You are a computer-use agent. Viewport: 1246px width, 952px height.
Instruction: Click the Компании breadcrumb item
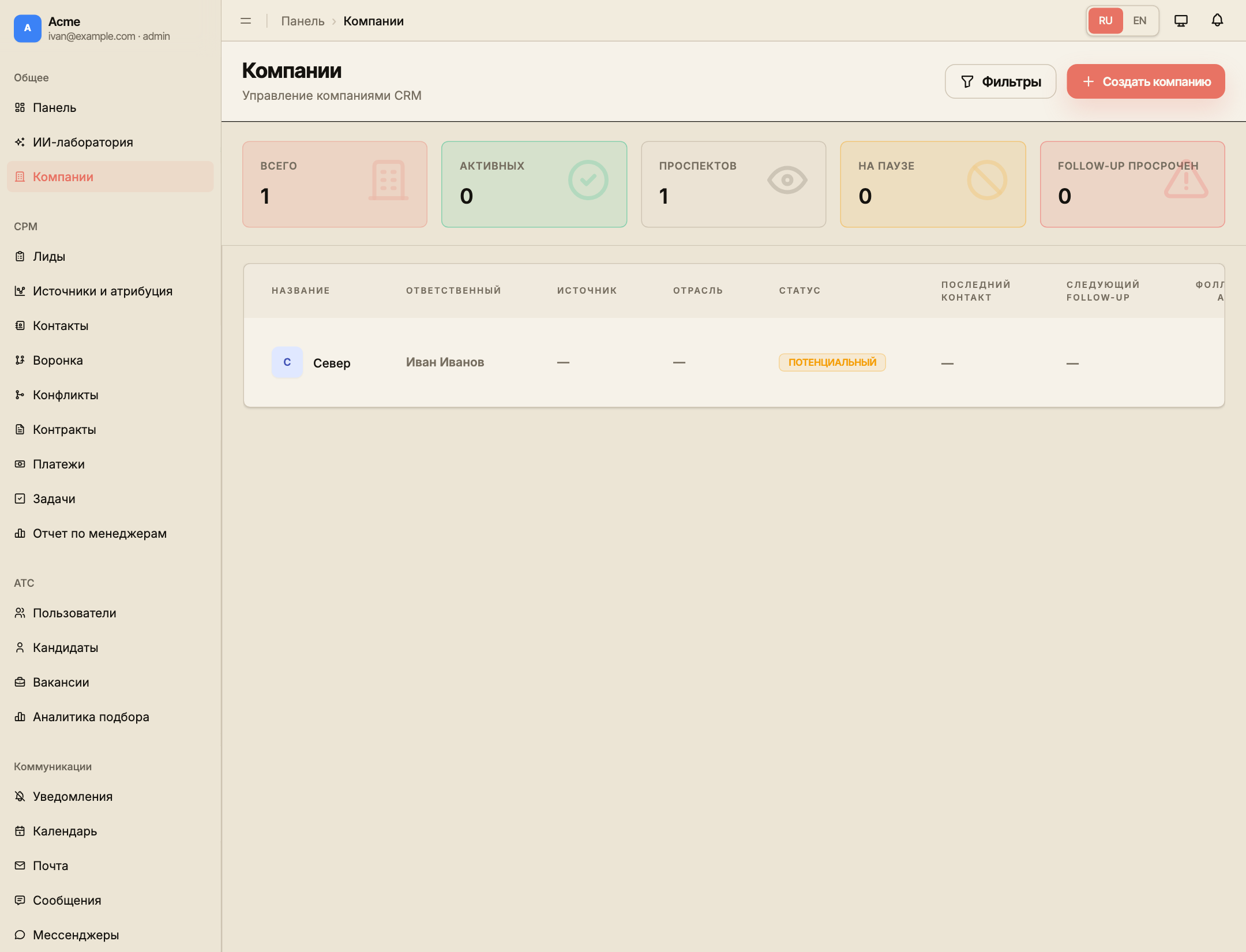[x=374, y=21]
